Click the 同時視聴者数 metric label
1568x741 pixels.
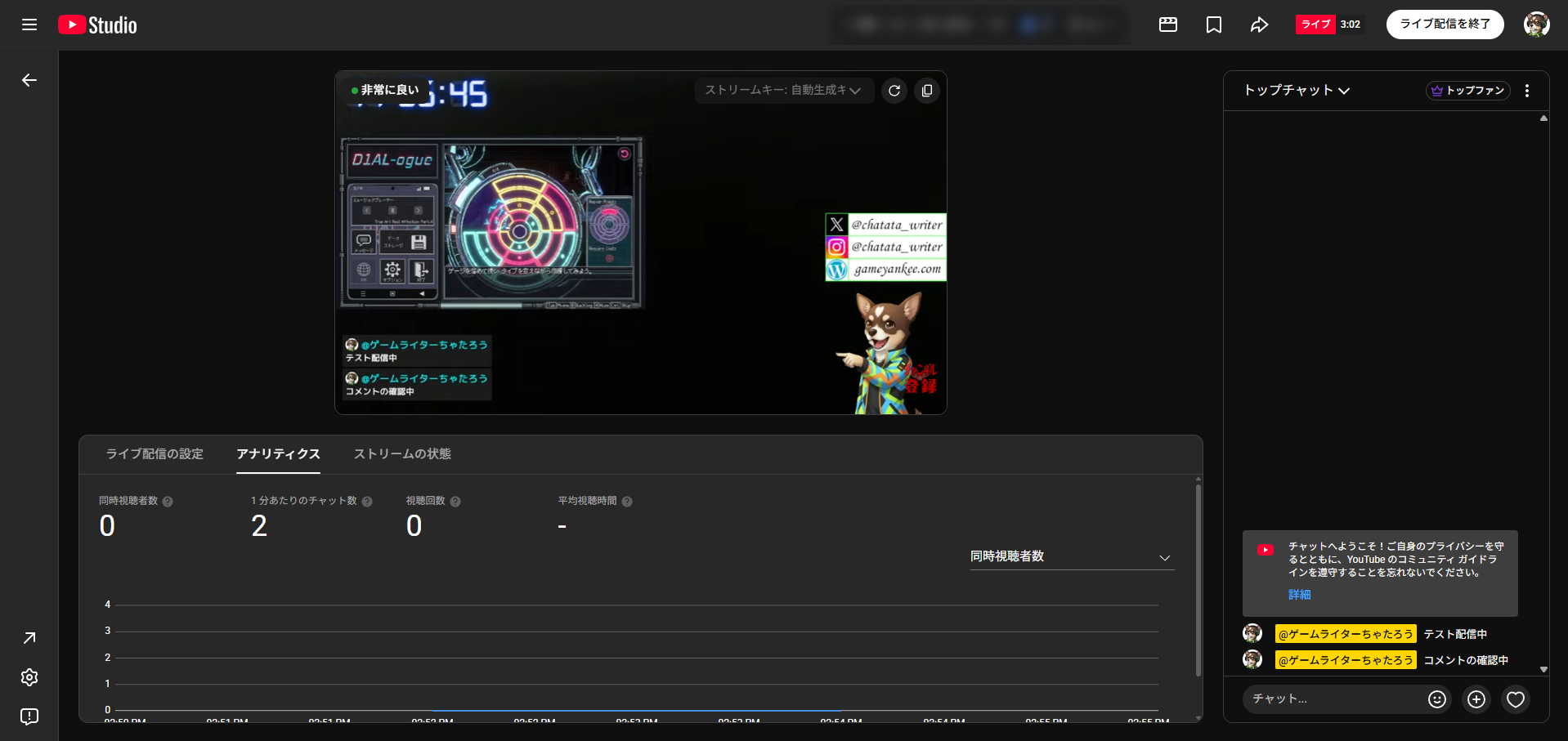click(x=128, y=501)
